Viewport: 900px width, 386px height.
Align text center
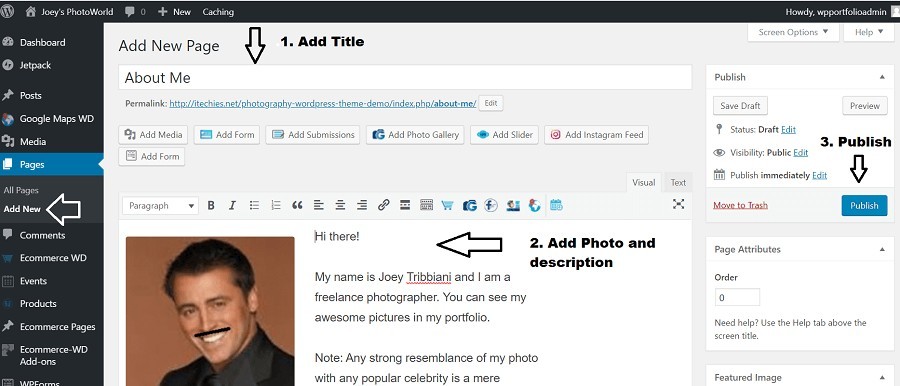(340, 205)
